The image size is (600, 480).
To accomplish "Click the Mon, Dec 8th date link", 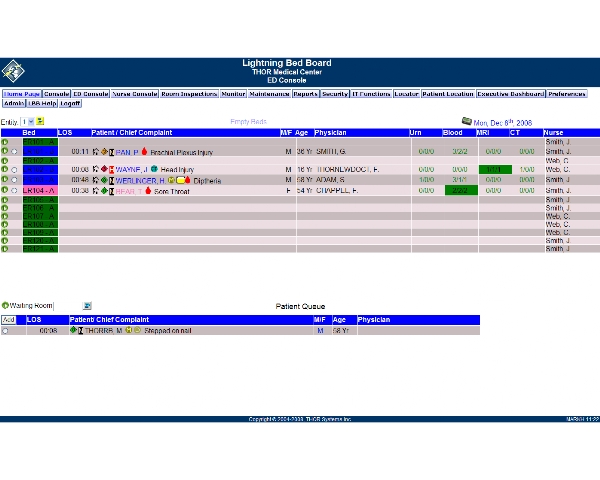I will coord(503,123).
